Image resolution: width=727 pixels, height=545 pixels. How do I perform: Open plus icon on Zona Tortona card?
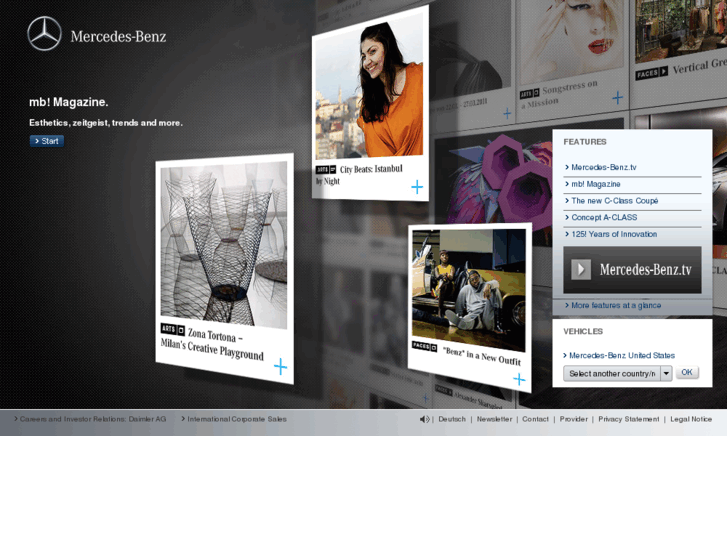coord(281,367)
